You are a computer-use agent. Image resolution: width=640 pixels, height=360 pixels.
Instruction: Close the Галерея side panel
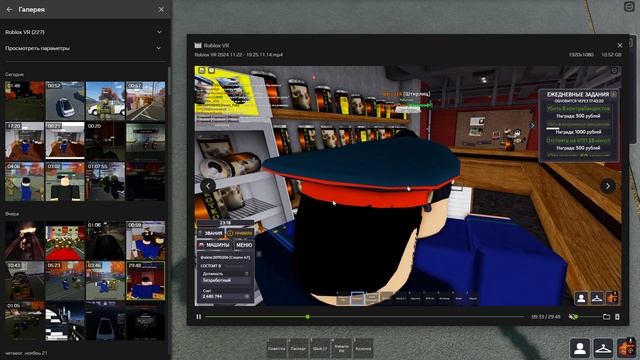[x=161, y=9]
